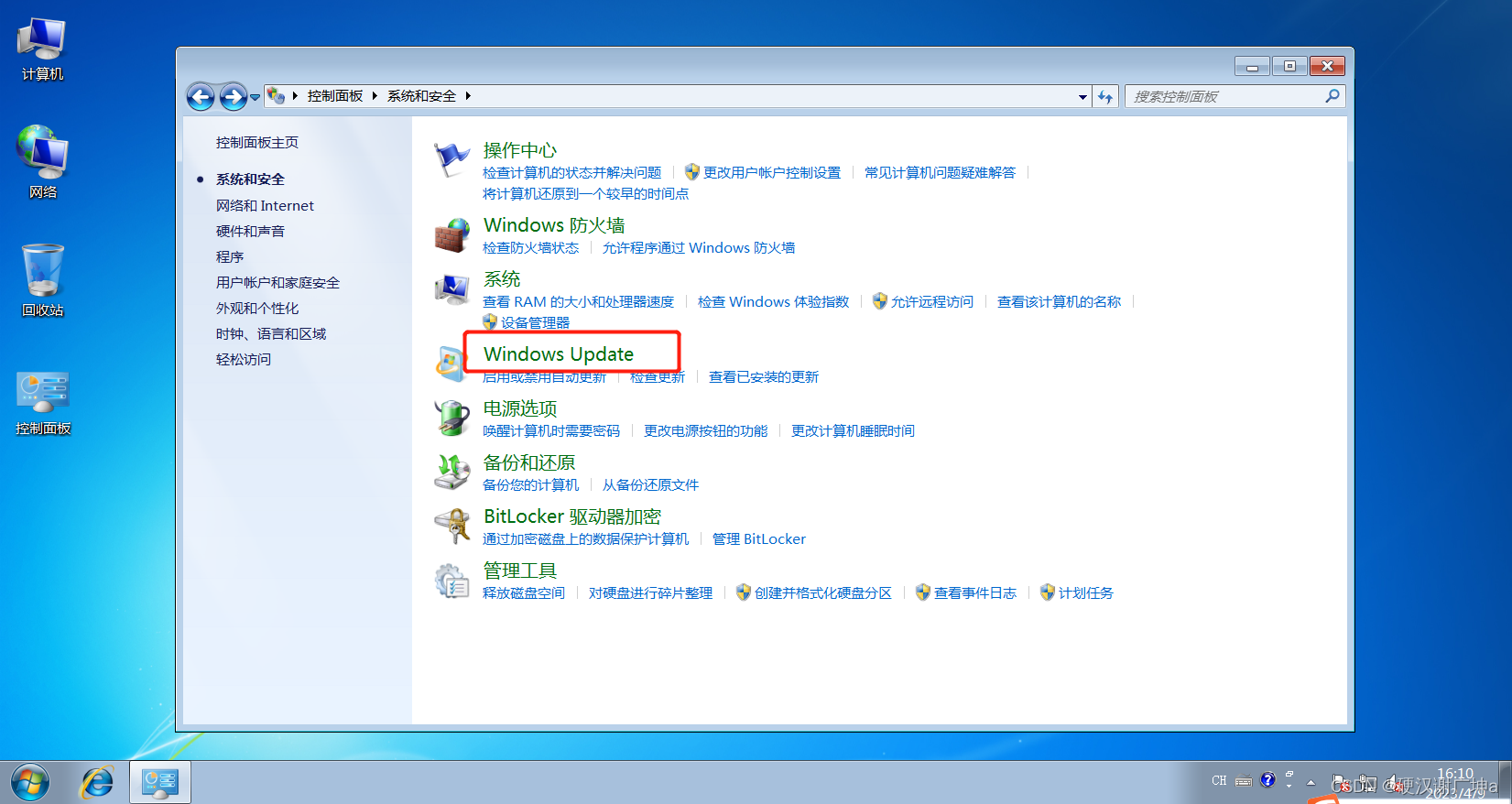Screen dimensions: 1512x804
Task: Select 外观和个性化 in the sidebar
Action: tap(257, 308)
